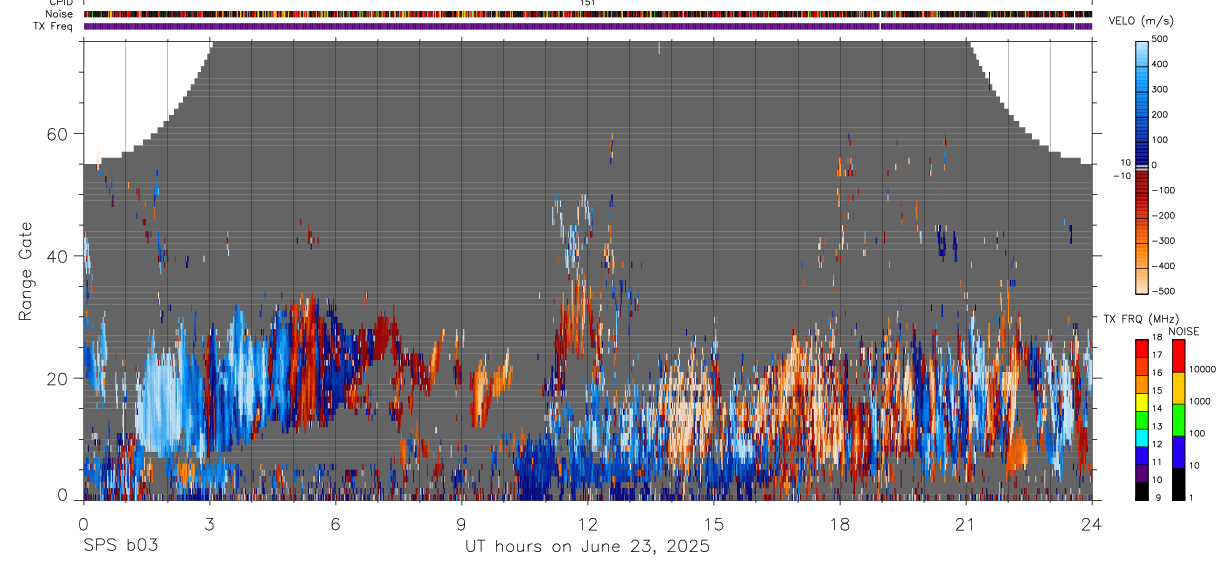Image resolution: width=1228 pixels, height=567 pixels.
Task: Pick the red top swatch of noise legend
Action: [1178, 356]
